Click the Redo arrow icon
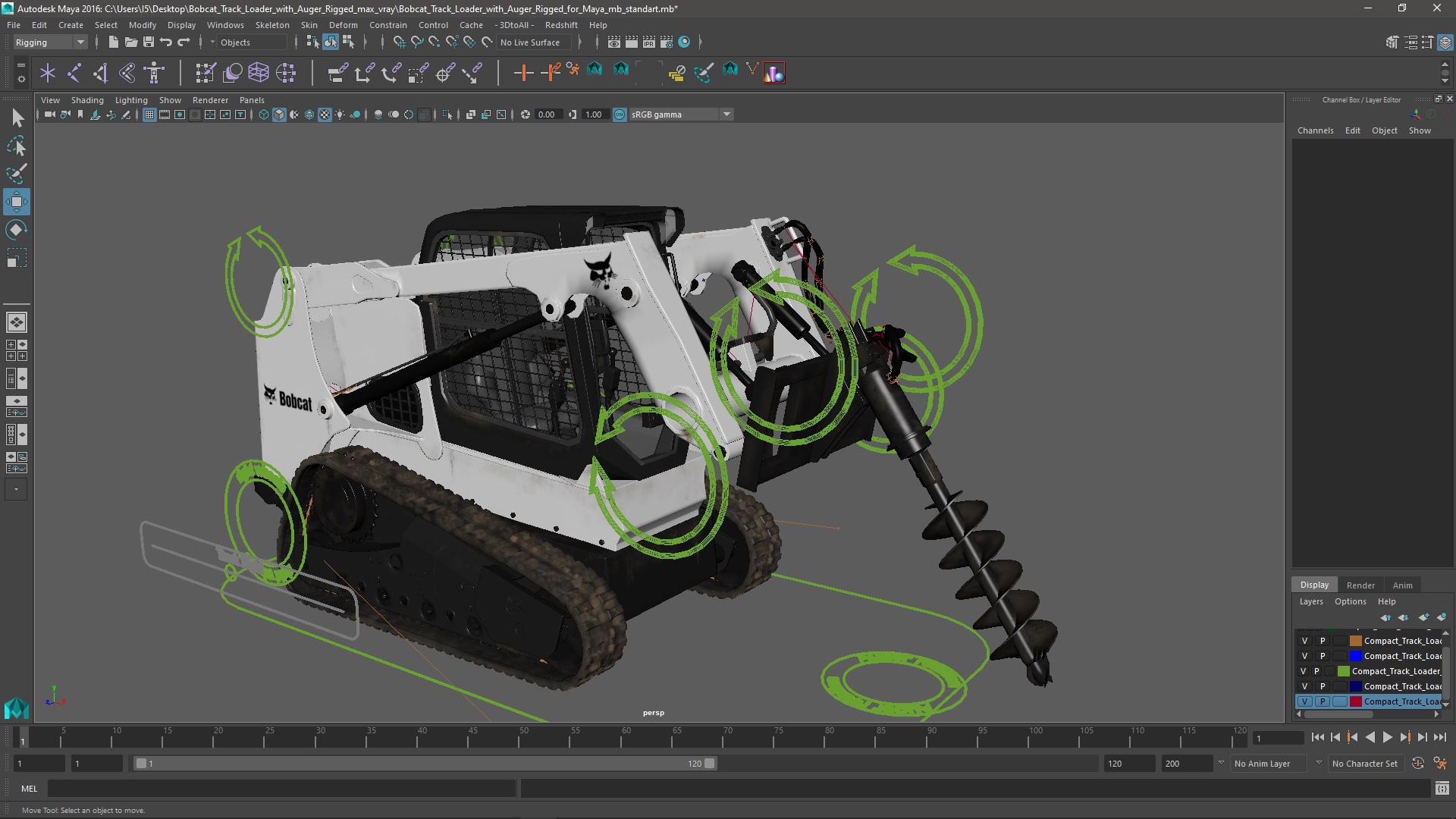1456x819 pixels. [183, 42]
